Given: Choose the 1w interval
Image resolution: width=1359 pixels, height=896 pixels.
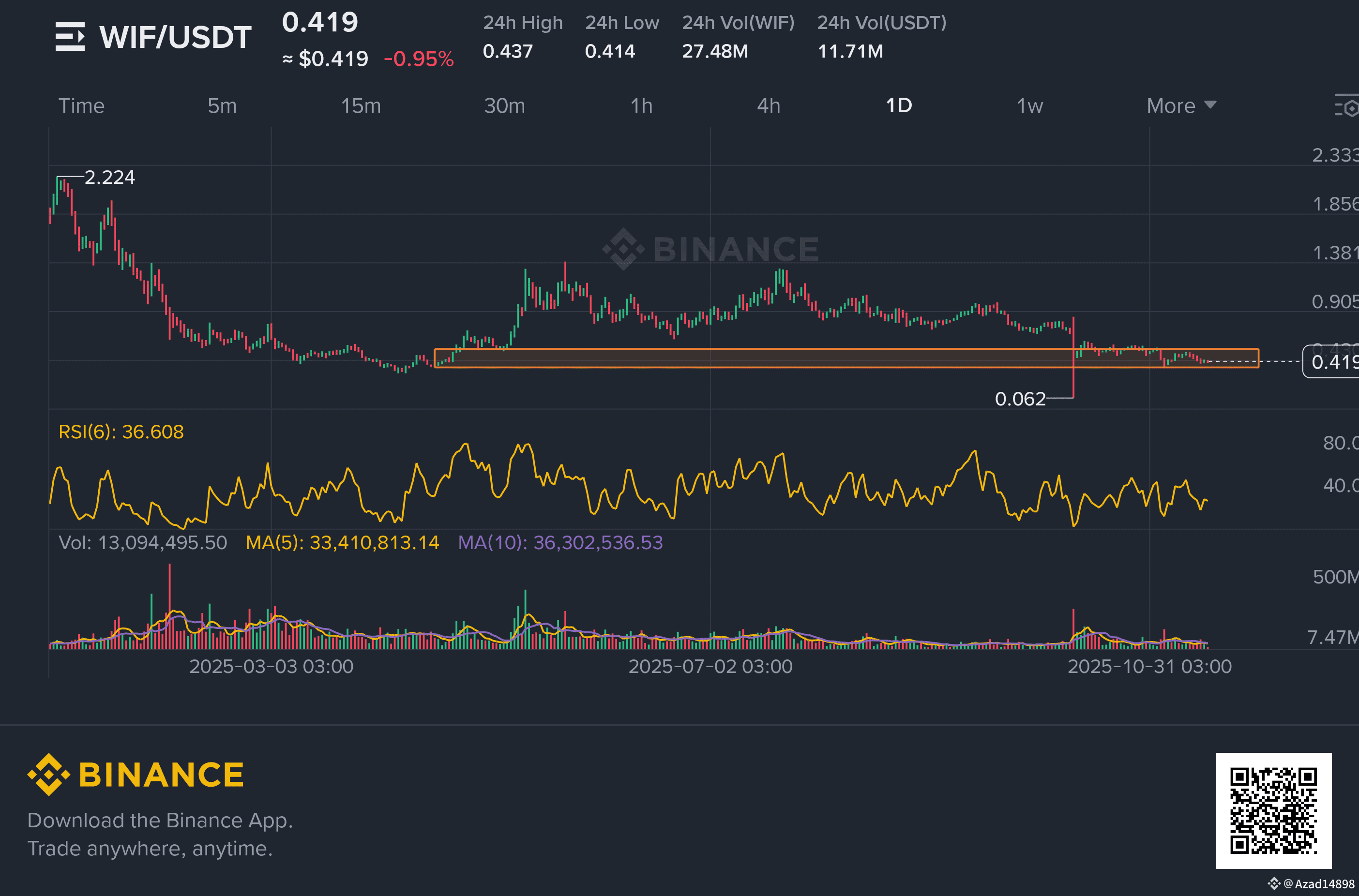Looking at the screenshot, I should [x=1029, y=106].
